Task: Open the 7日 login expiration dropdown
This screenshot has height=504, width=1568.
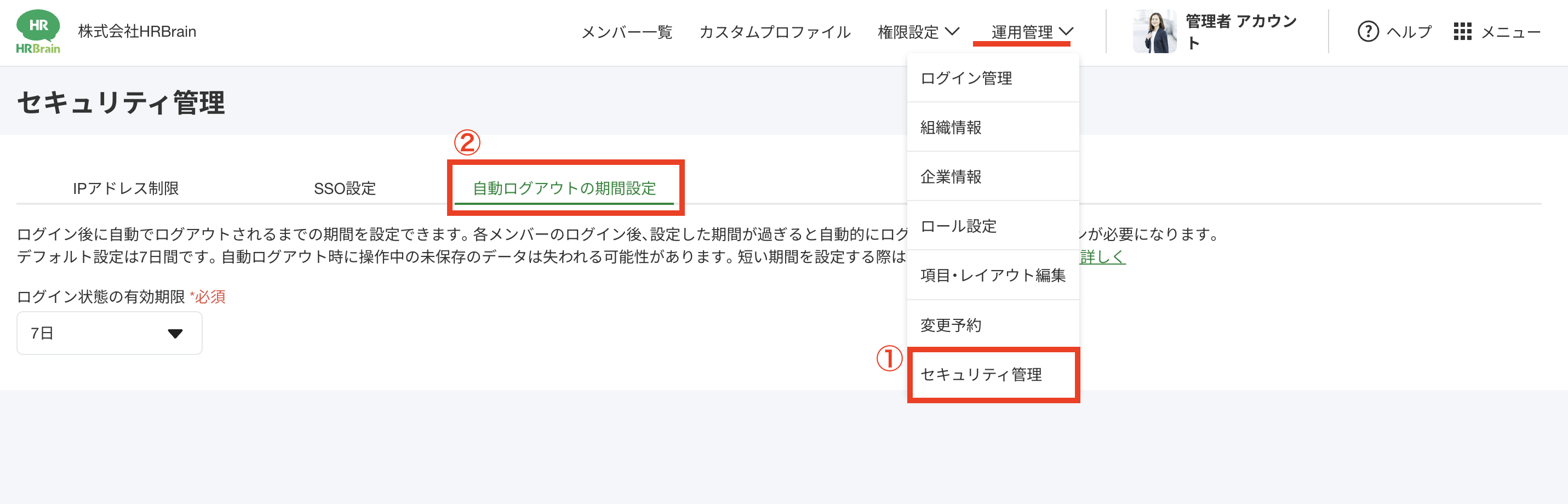Action: 110,334
